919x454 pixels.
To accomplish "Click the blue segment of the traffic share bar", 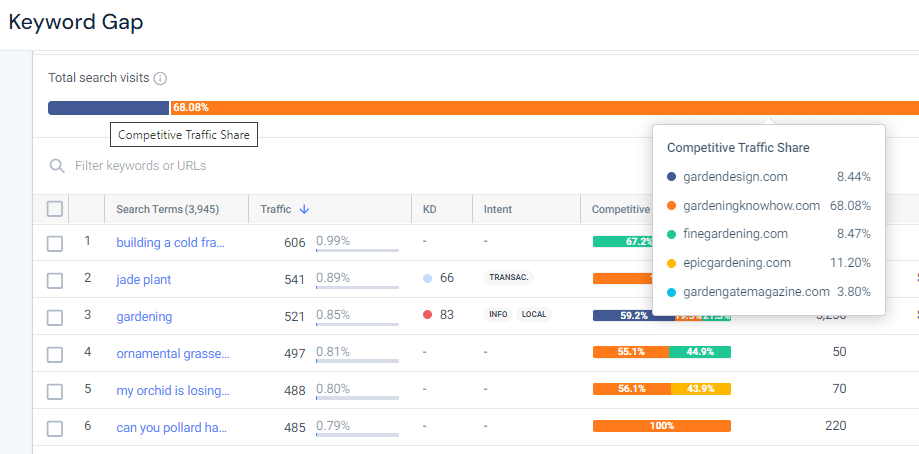I will coord(108,108).
